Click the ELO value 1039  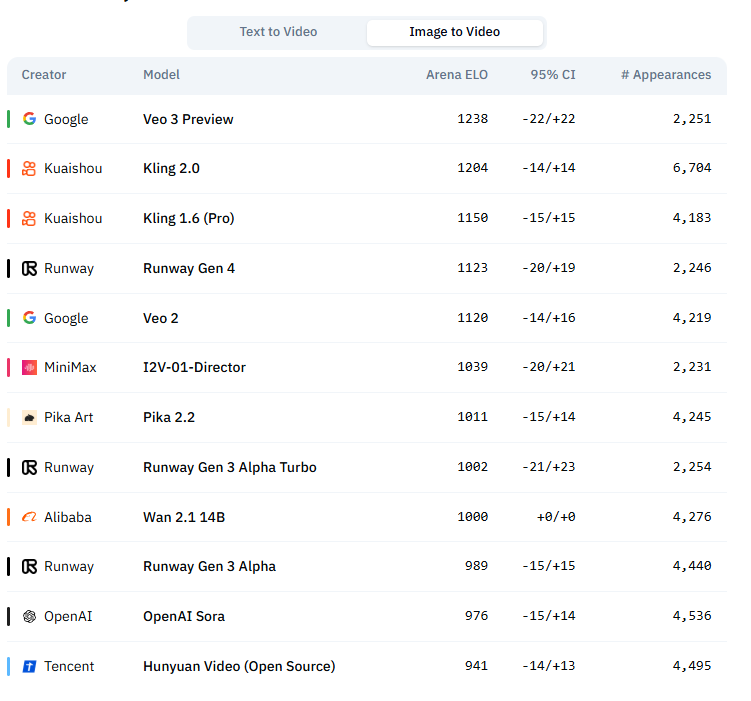(x=472, y=367)
